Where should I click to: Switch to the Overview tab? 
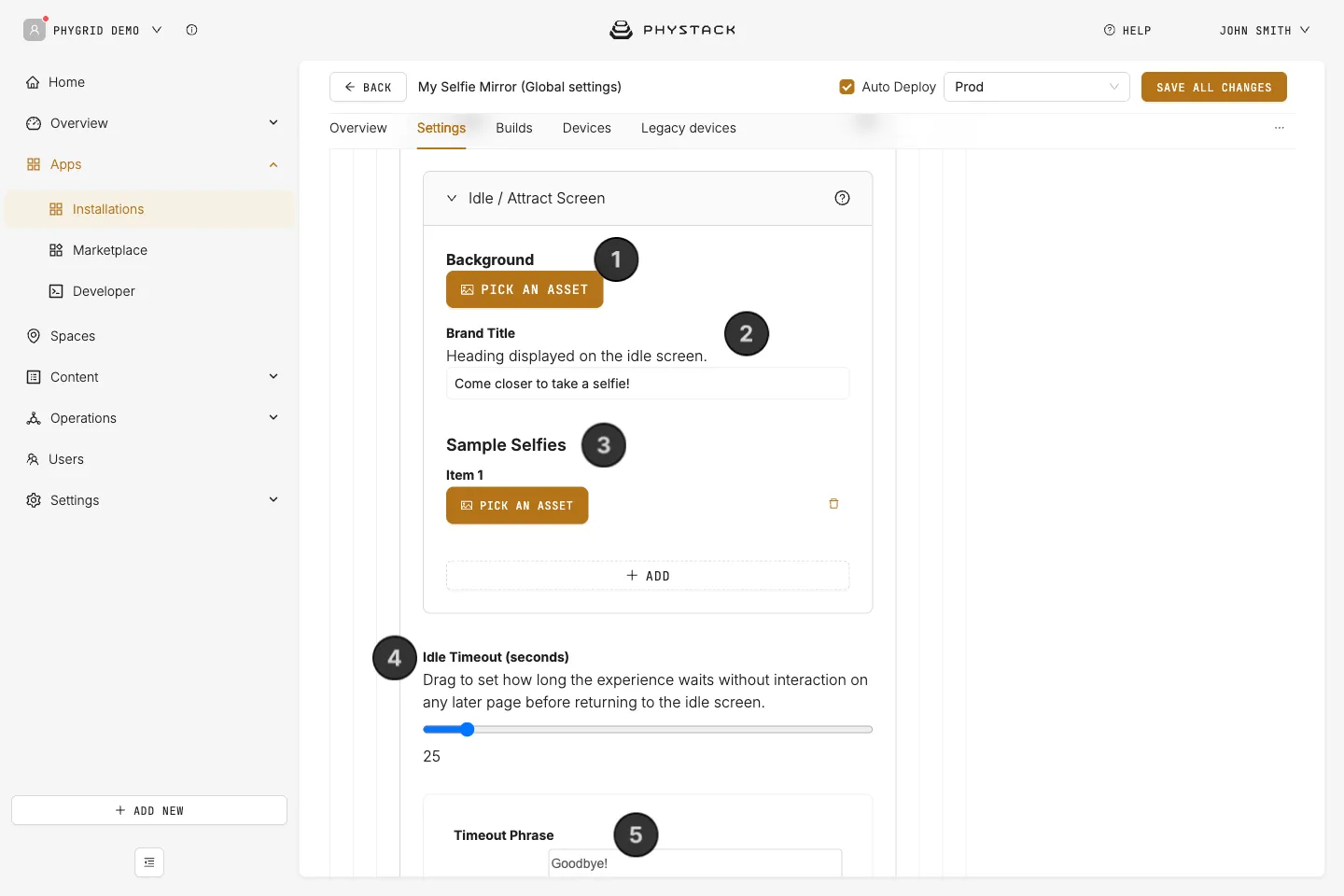point(358,128)
